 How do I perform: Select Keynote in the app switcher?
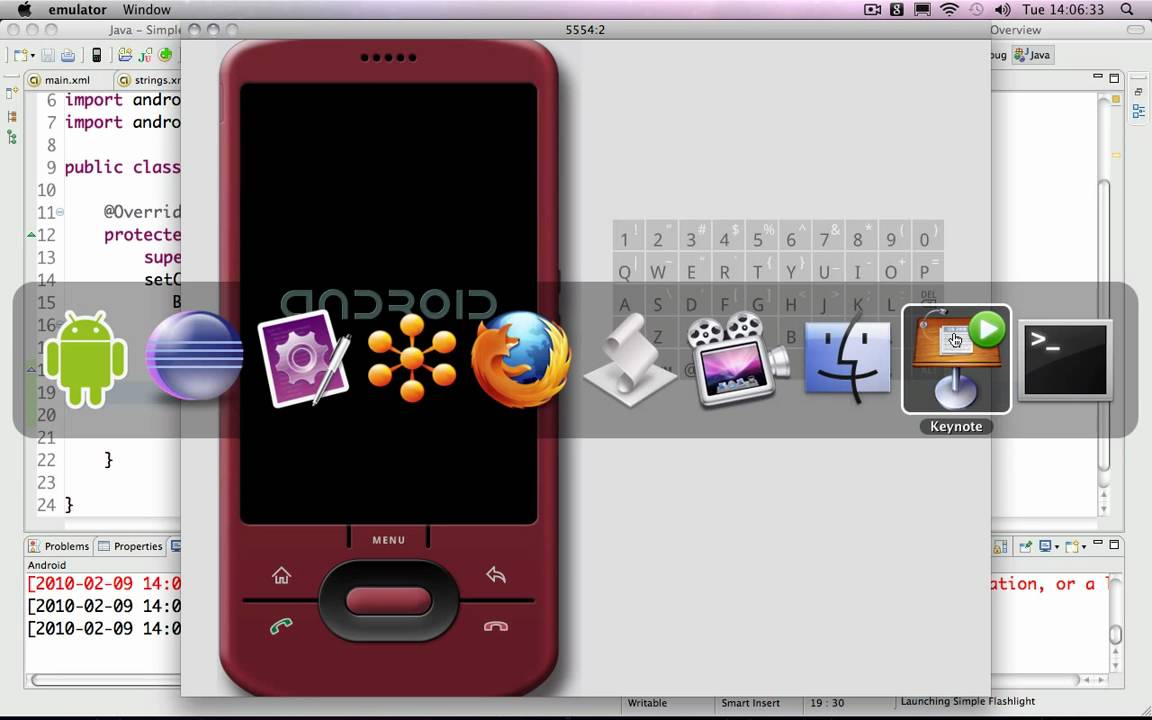(956, 359)
